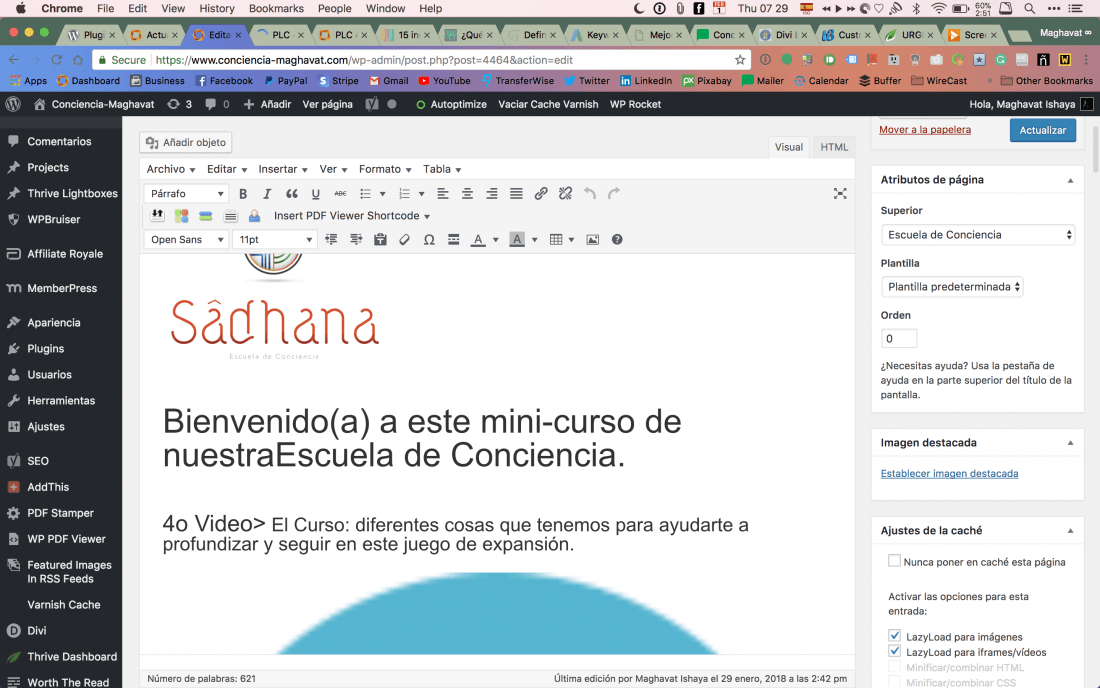Align text to the right

point(492,194)
